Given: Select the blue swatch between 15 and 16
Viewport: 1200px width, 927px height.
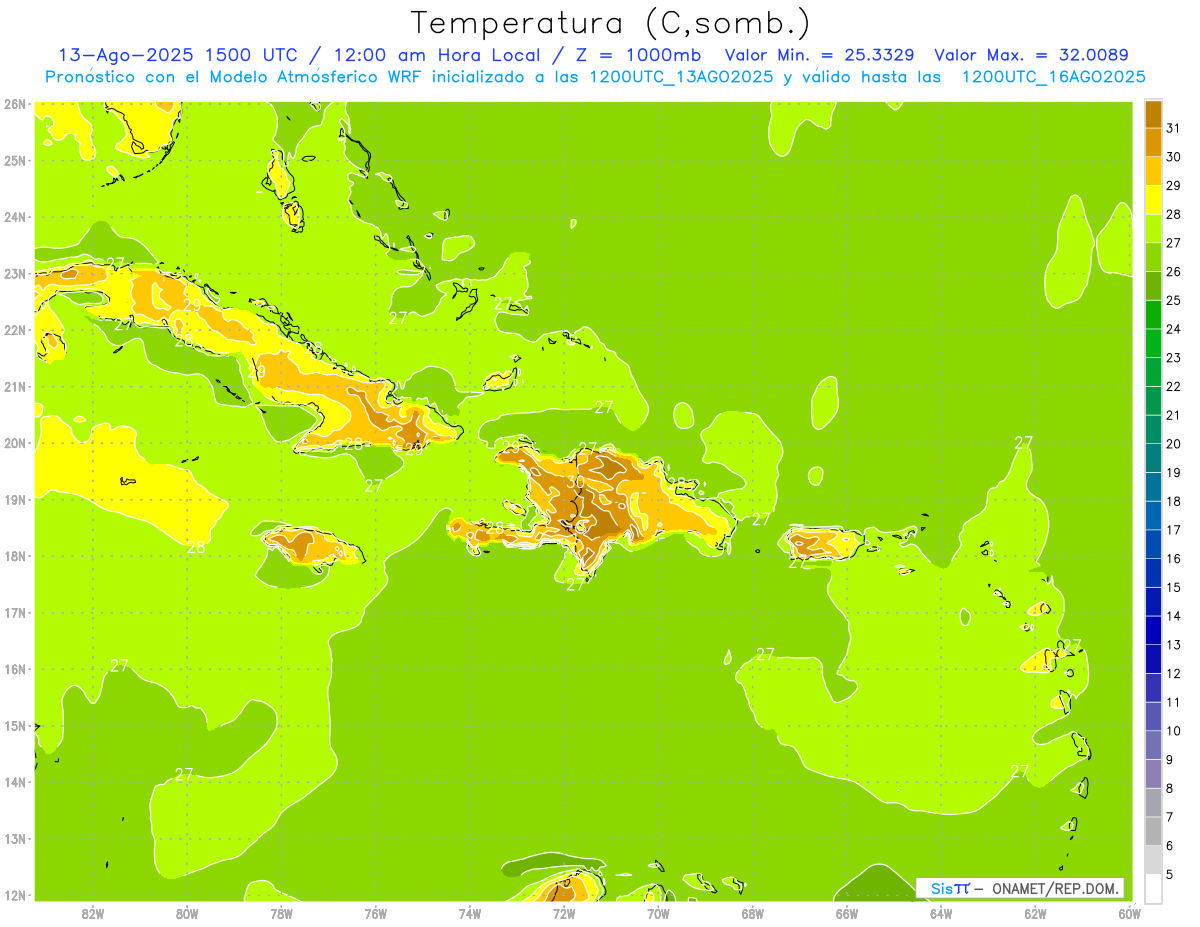Looking at the screenshot, I should [1153, 573].
